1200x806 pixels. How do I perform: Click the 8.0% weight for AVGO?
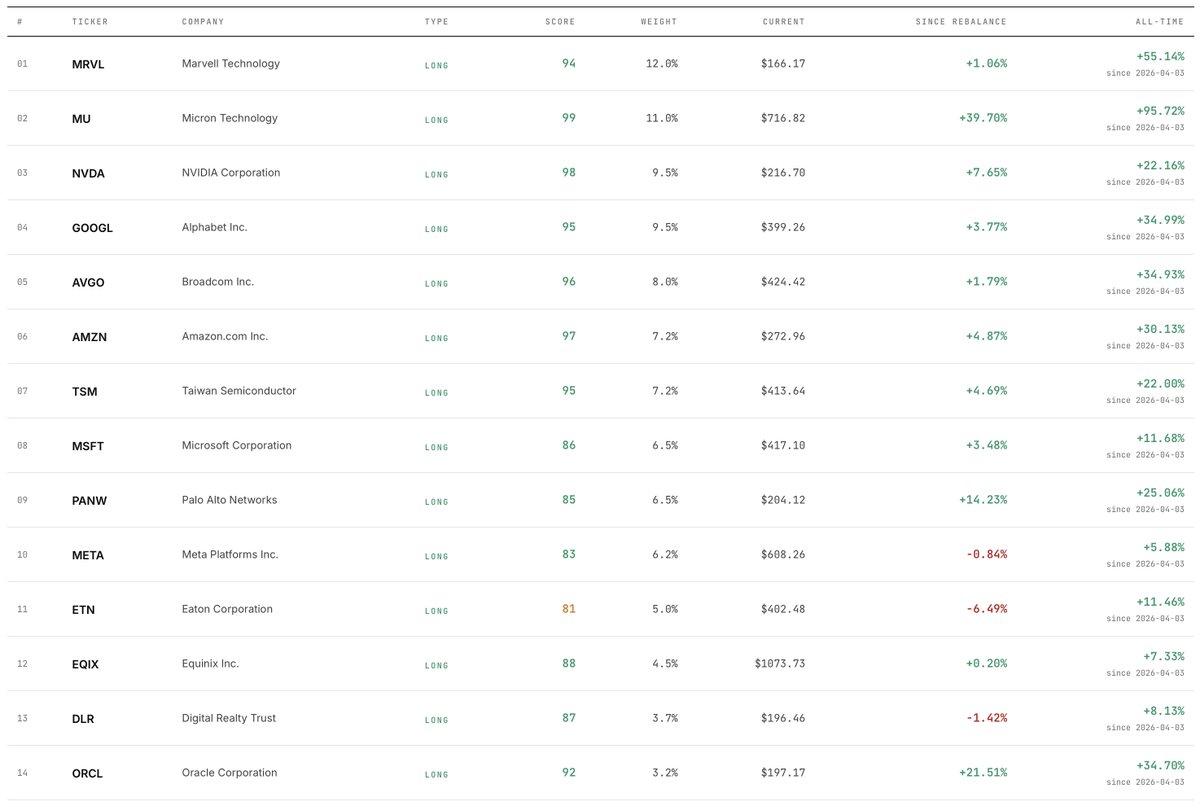(x=665, y=281)
